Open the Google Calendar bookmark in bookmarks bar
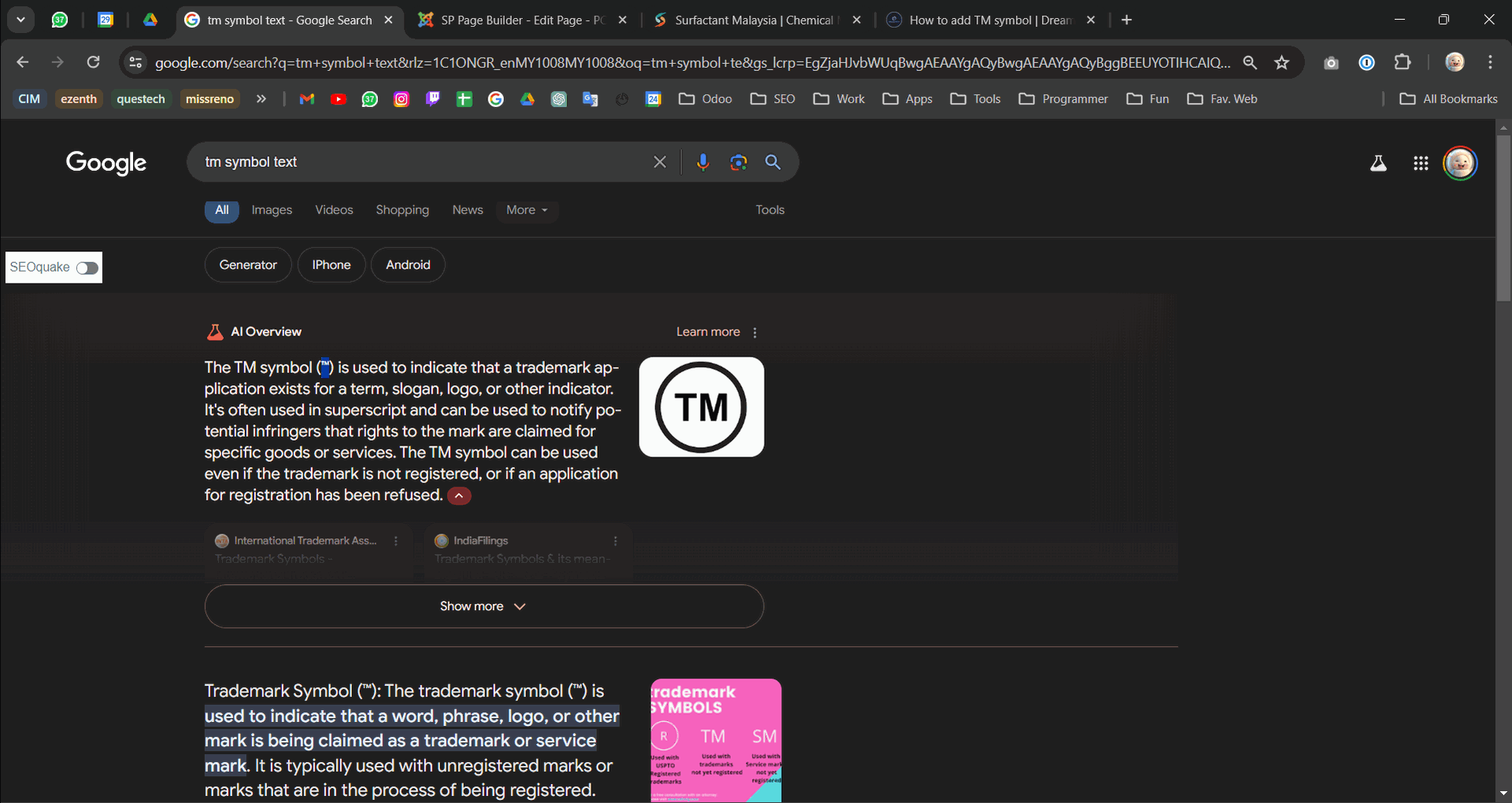The image size is (1512, 803). 654,98
